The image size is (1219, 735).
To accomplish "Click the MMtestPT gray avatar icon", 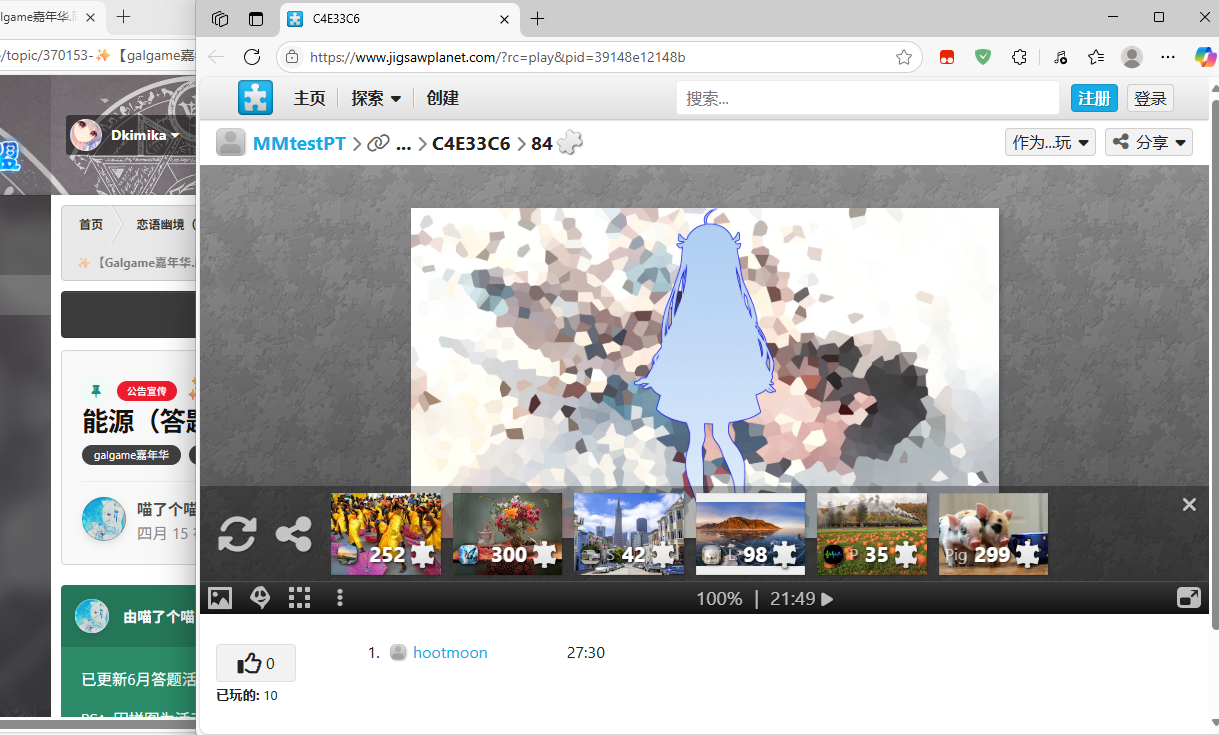I will tap(232, 143).
